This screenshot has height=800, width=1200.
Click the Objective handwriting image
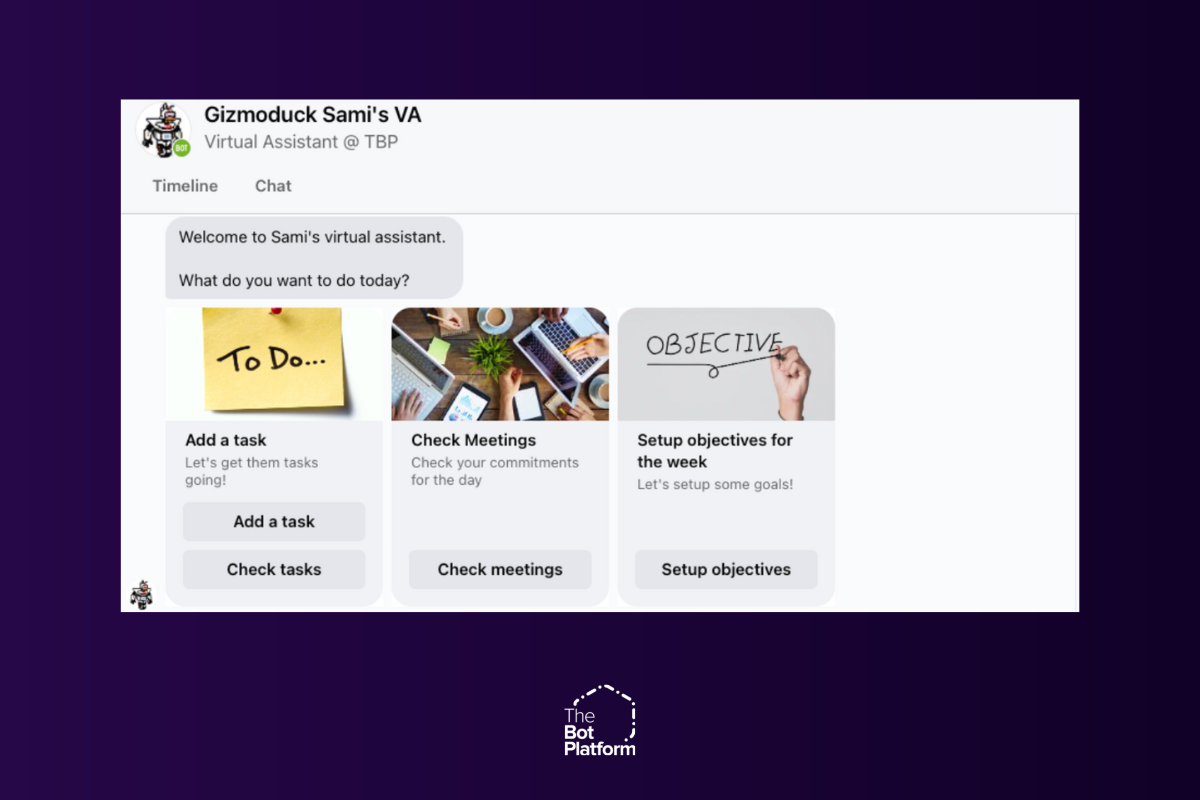726,364
